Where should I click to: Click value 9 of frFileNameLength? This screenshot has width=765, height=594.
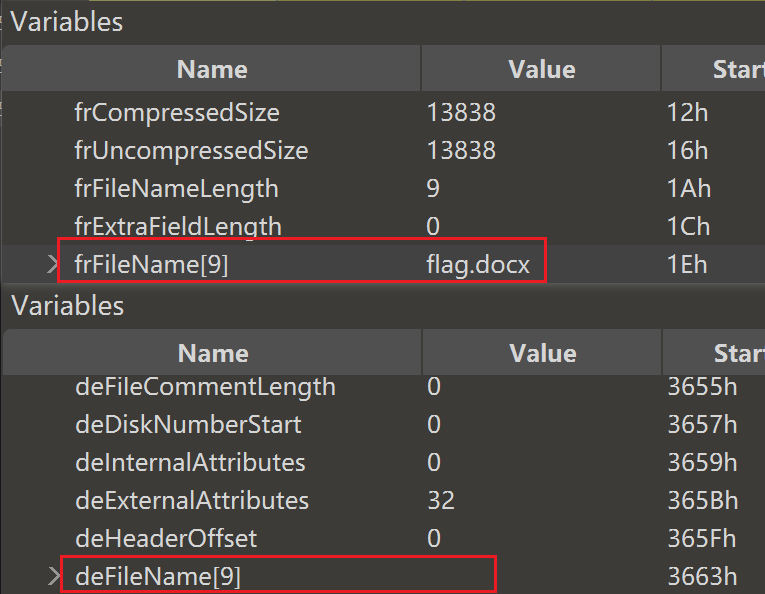coord(433,189)
